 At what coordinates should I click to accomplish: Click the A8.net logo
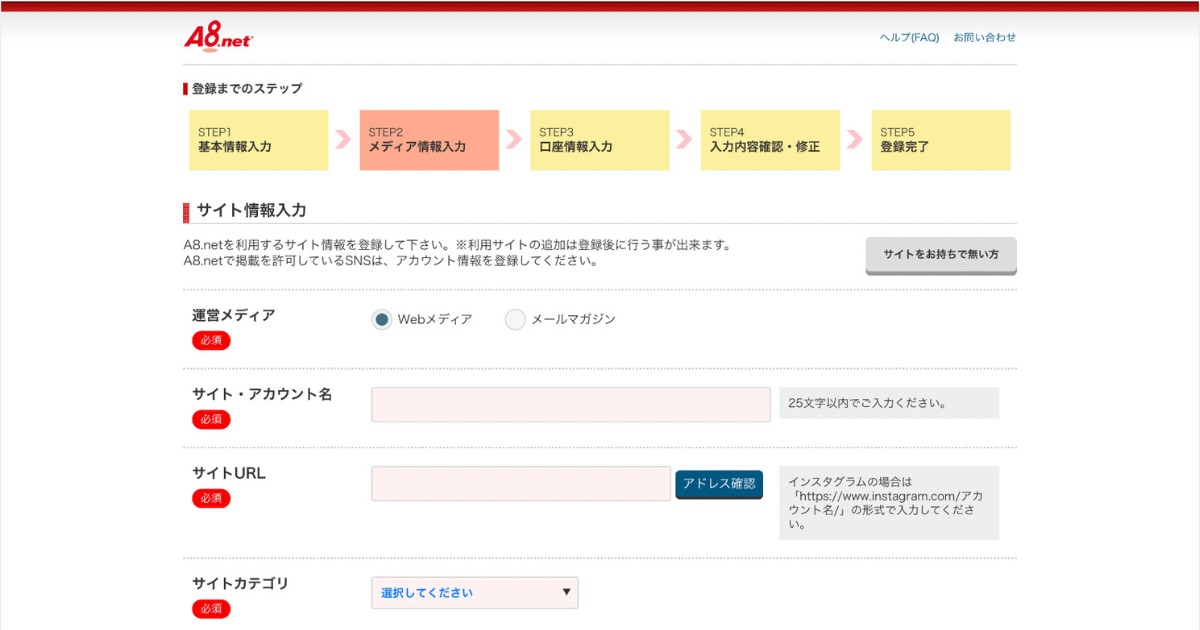pyautogui.click(x=219, y=37)
